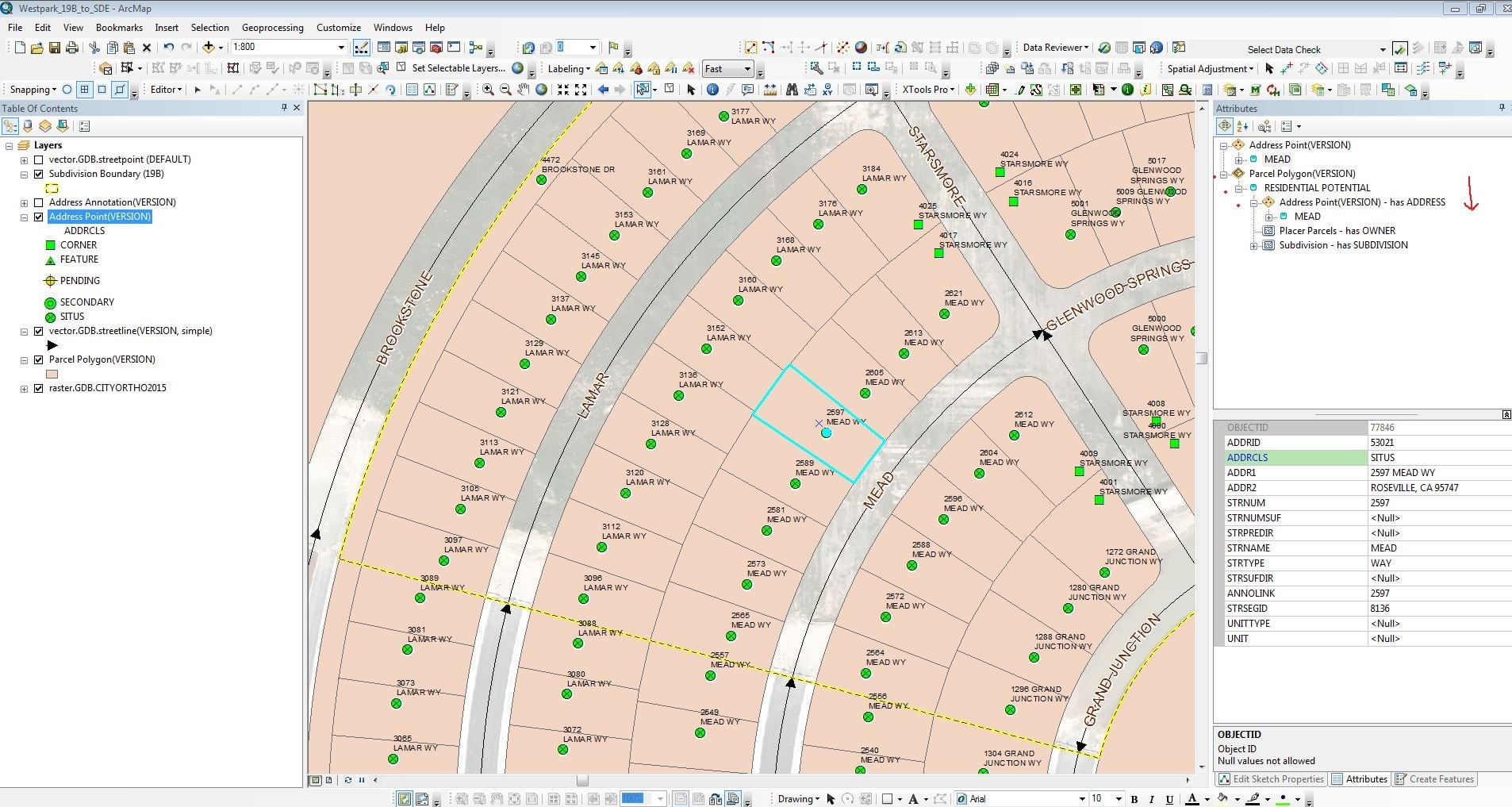Select Placer Parcels - has OWNER item

point(1337,231)
